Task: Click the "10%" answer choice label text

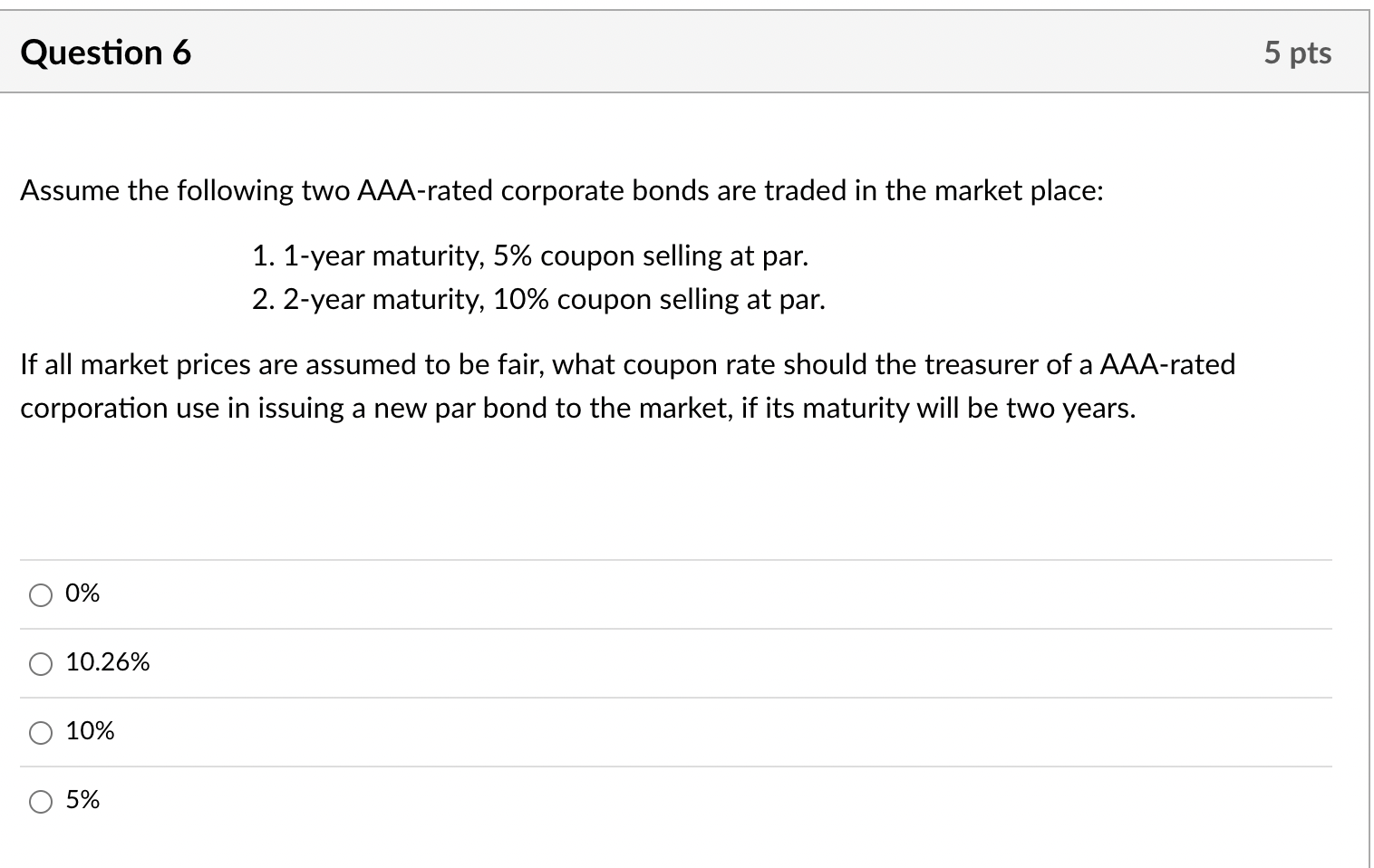Action: coord(91,731)
